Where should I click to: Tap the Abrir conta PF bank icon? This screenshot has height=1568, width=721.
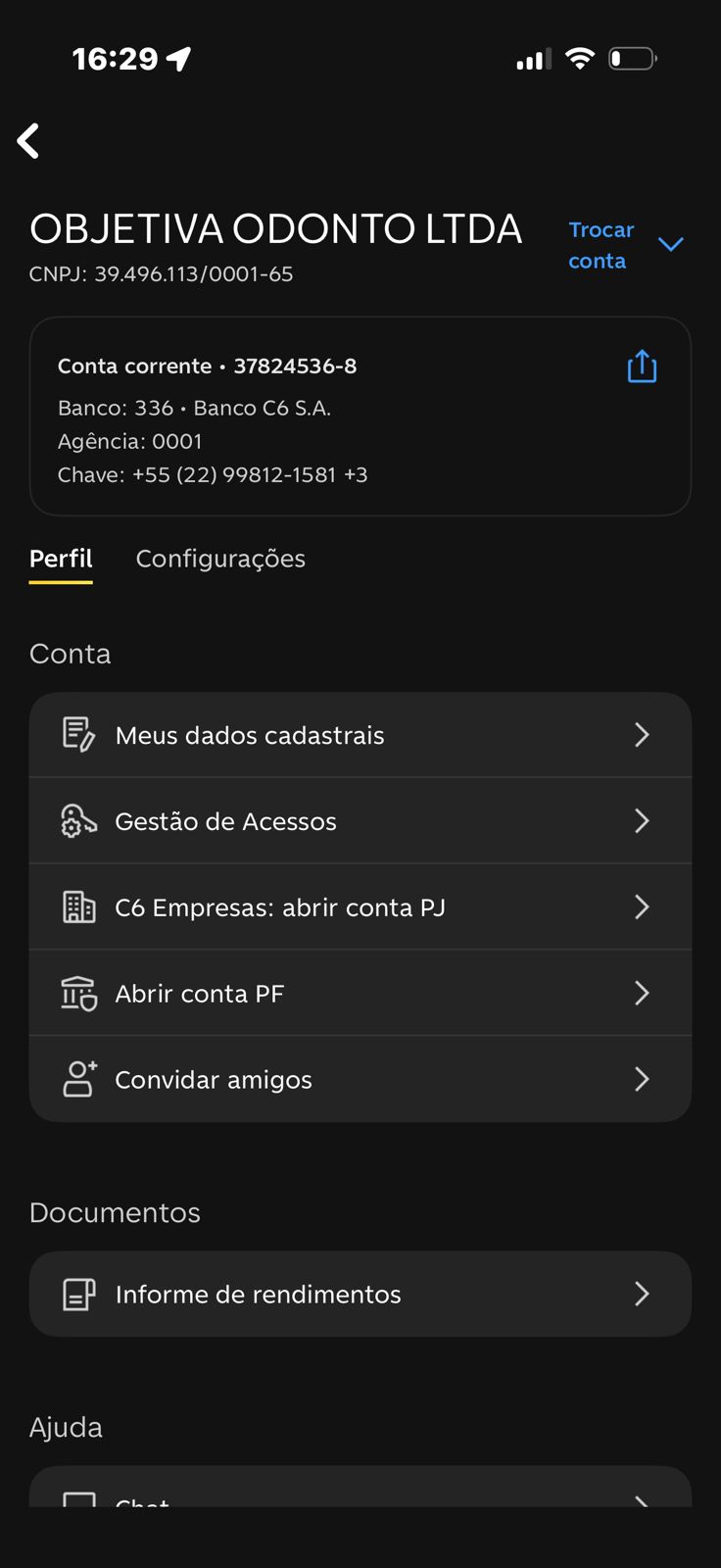tap(78, 994)
